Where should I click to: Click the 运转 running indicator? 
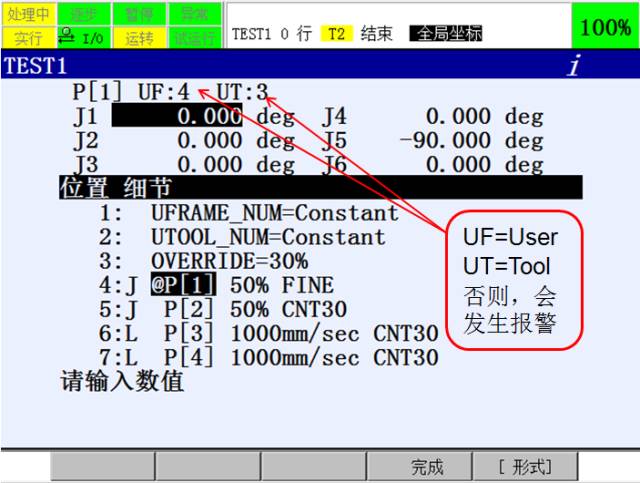pyautogui.click(x=139, y=38)
